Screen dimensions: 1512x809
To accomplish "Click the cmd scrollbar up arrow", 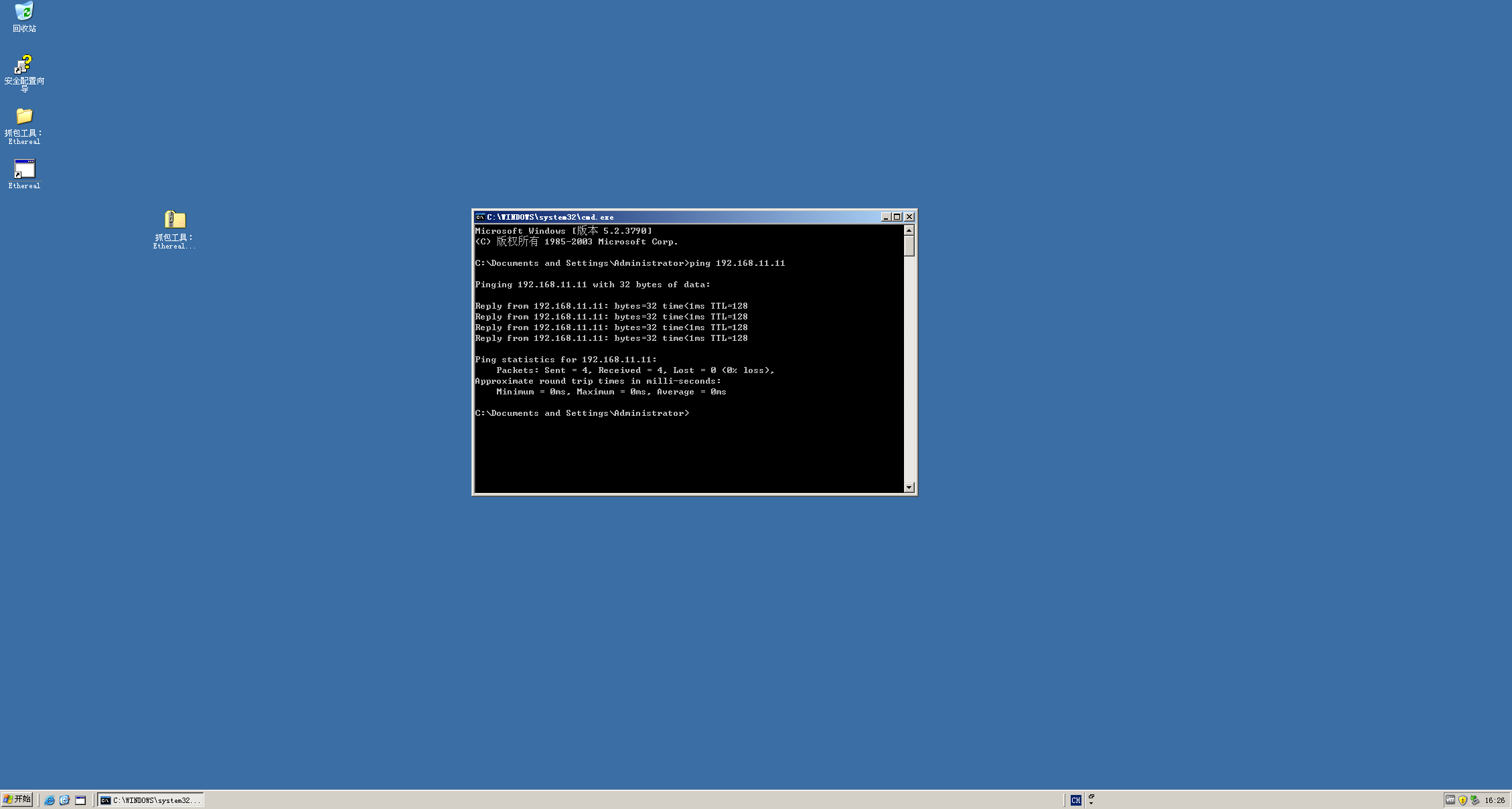I will (x=909, y=230).
